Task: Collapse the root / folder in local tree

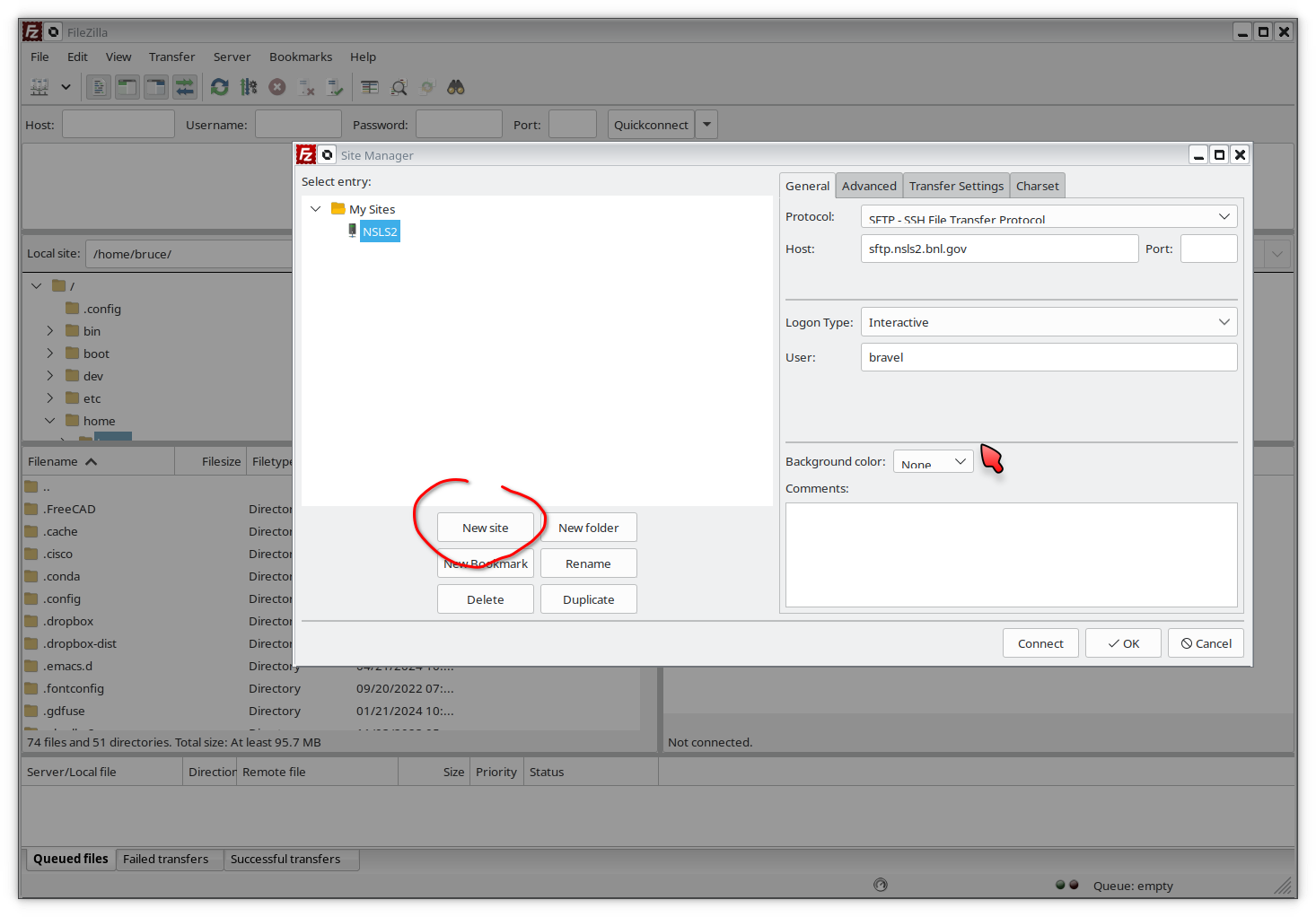Action: 36,286
